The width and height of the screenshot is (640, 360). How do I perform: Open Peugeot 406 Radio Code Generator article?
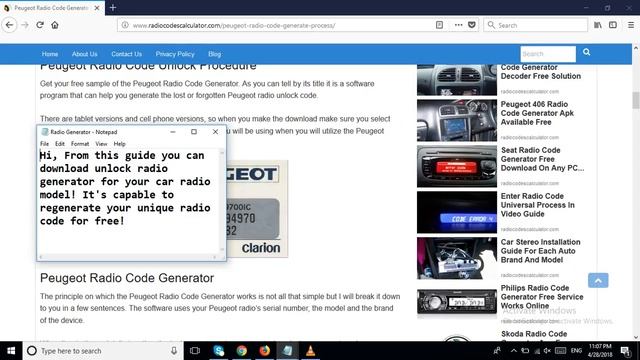pos(537,113)
